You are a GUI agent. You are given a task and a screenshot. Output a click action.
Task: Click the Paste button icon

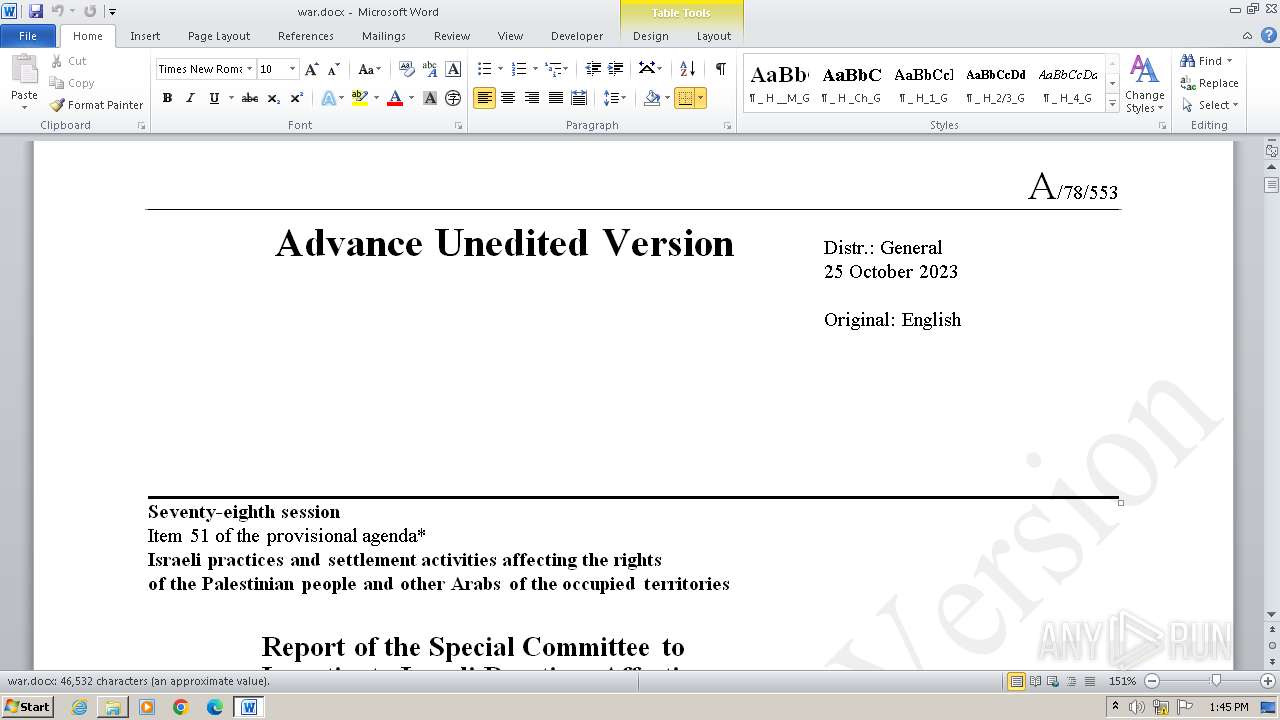coord(24,71)
